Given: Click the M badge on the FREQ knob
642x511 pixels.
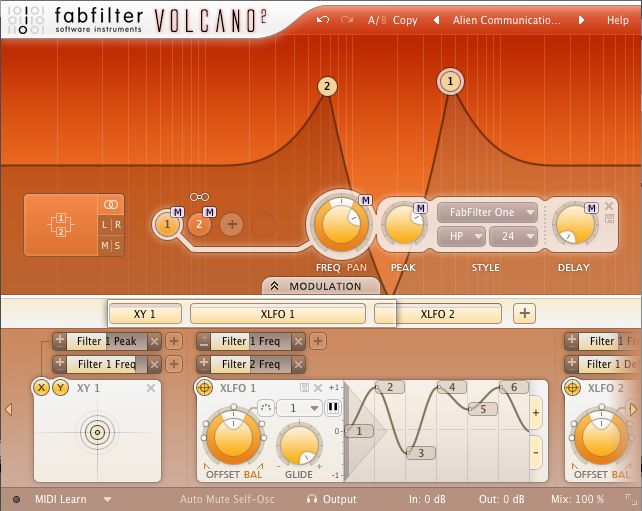Looking at the screenshot, I should tap(365, 200).
